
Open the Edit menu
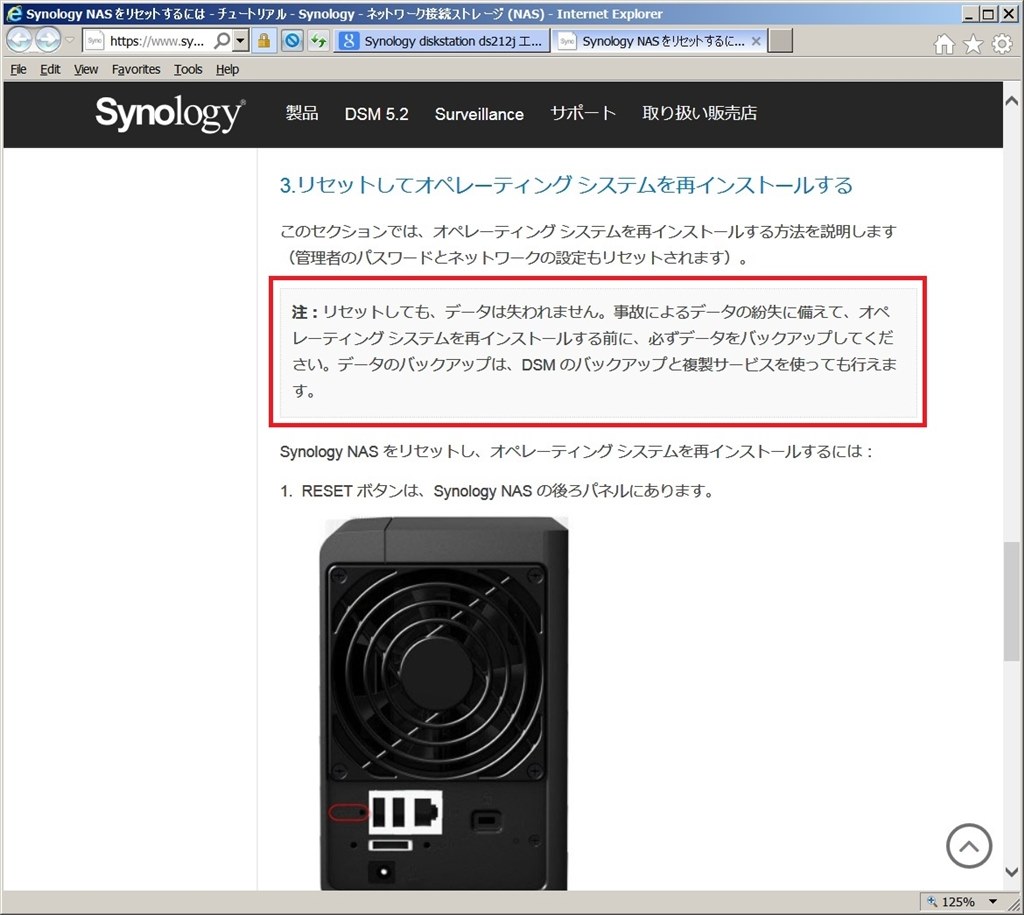(50, 69)
